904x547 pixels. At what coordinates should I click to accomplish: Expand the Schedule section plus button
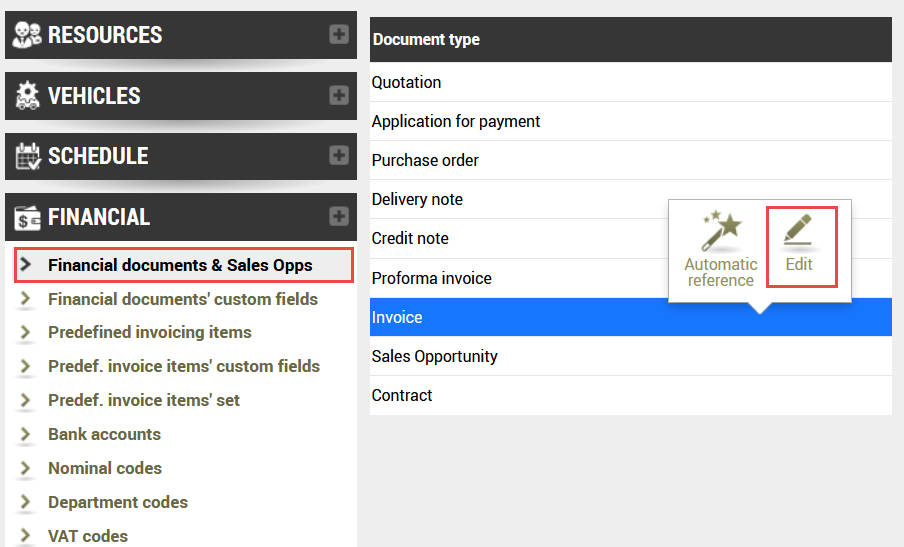pos(339,155)
